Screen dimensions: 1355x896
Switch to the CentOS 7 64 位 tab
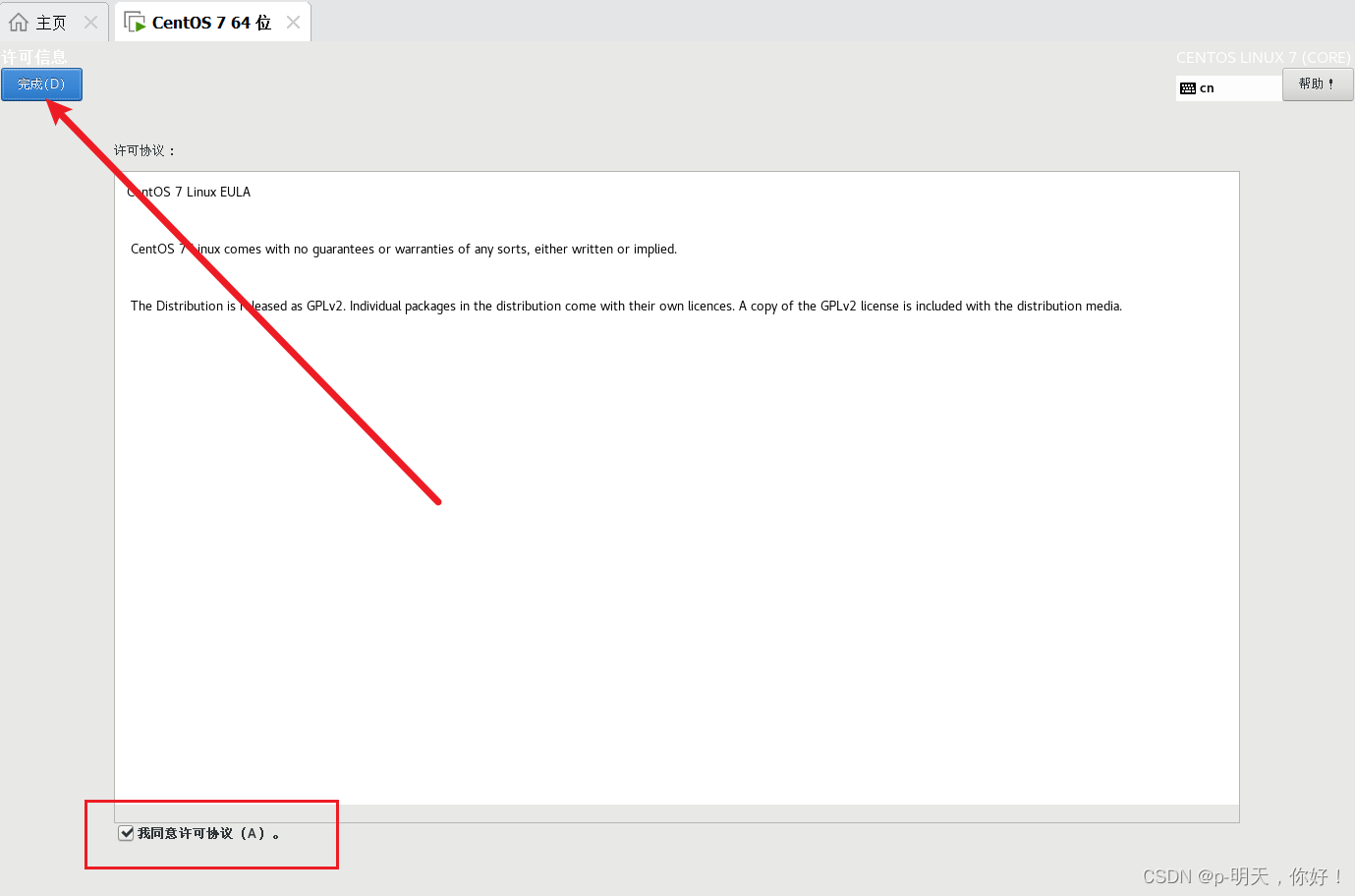click(212, 22)
